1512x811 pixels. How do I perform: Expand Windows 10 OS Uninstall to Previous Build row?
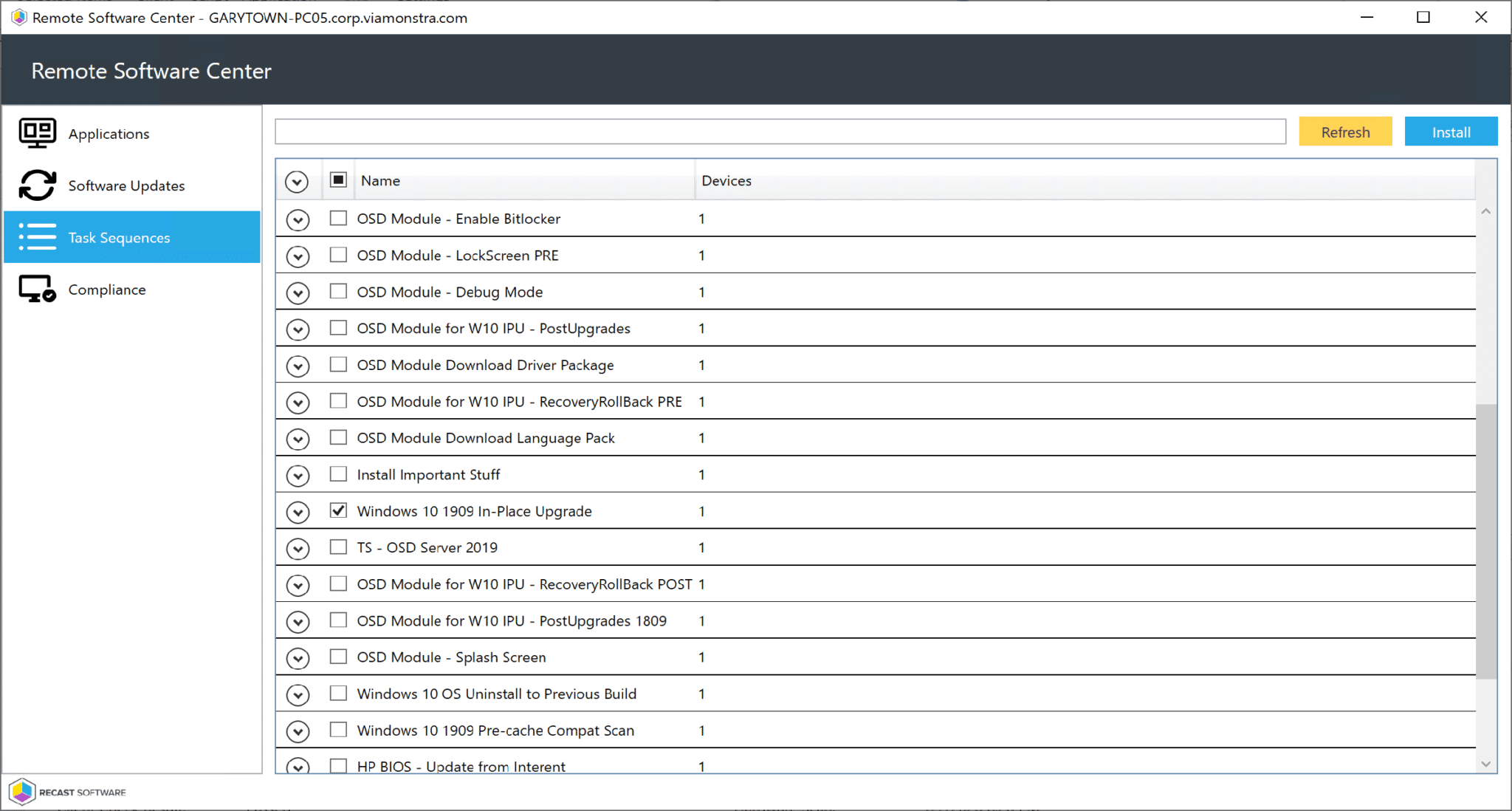[298, 695]
